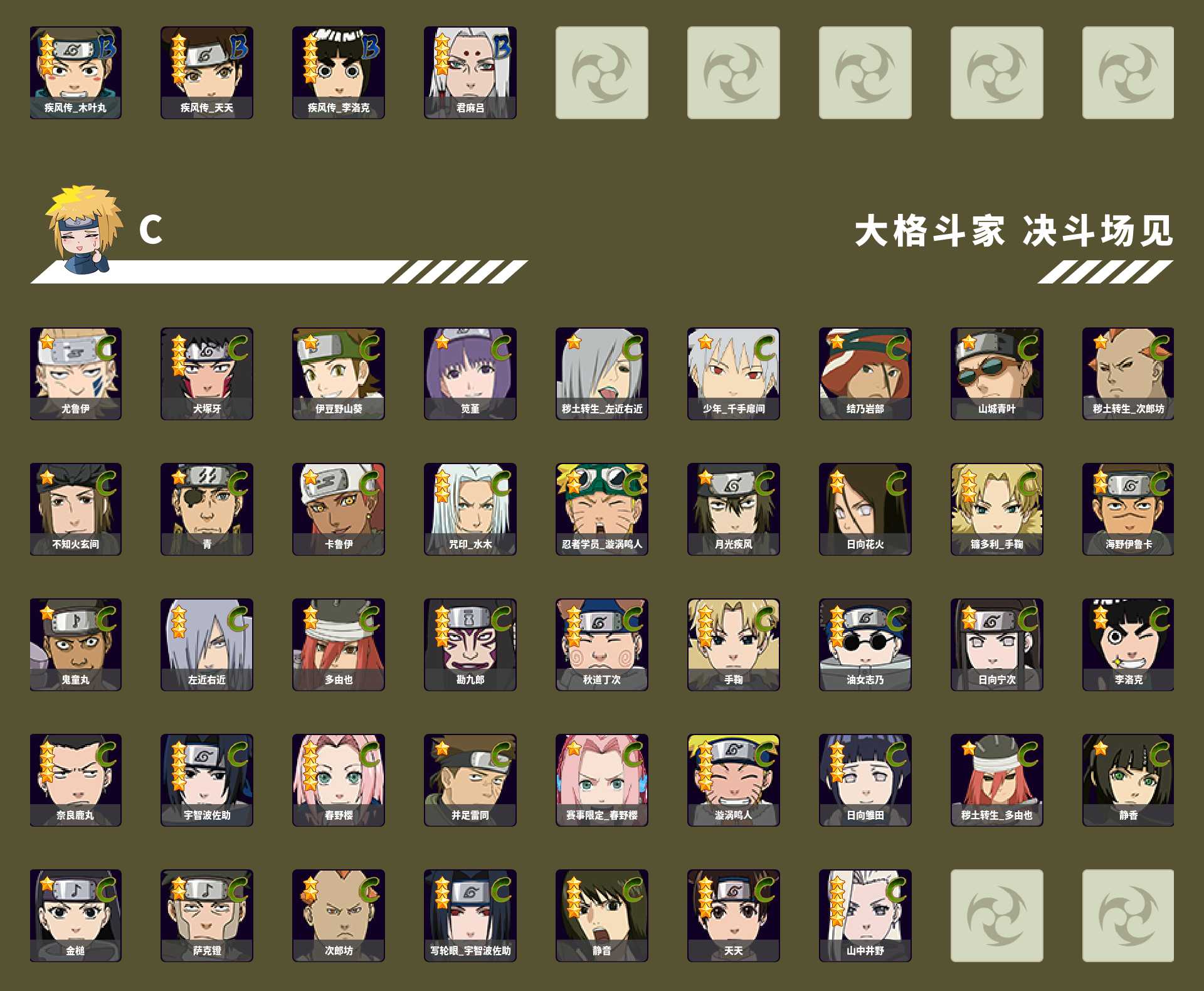Select the 君麻吕 B-rank character icon

(470, 73)
